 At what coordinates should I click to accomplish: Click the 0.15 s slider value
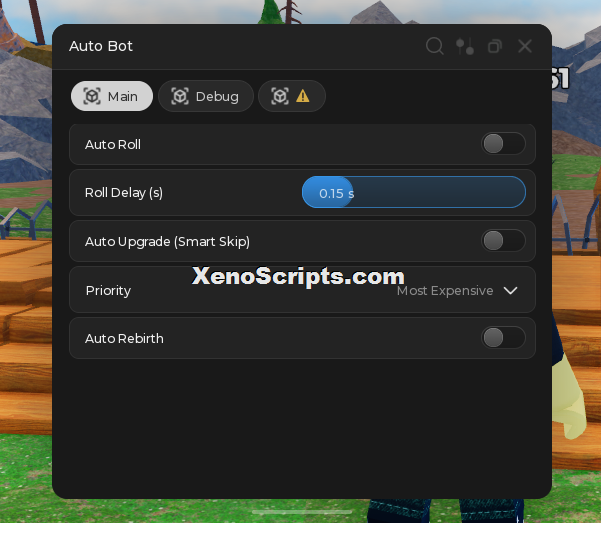[337, 194]
